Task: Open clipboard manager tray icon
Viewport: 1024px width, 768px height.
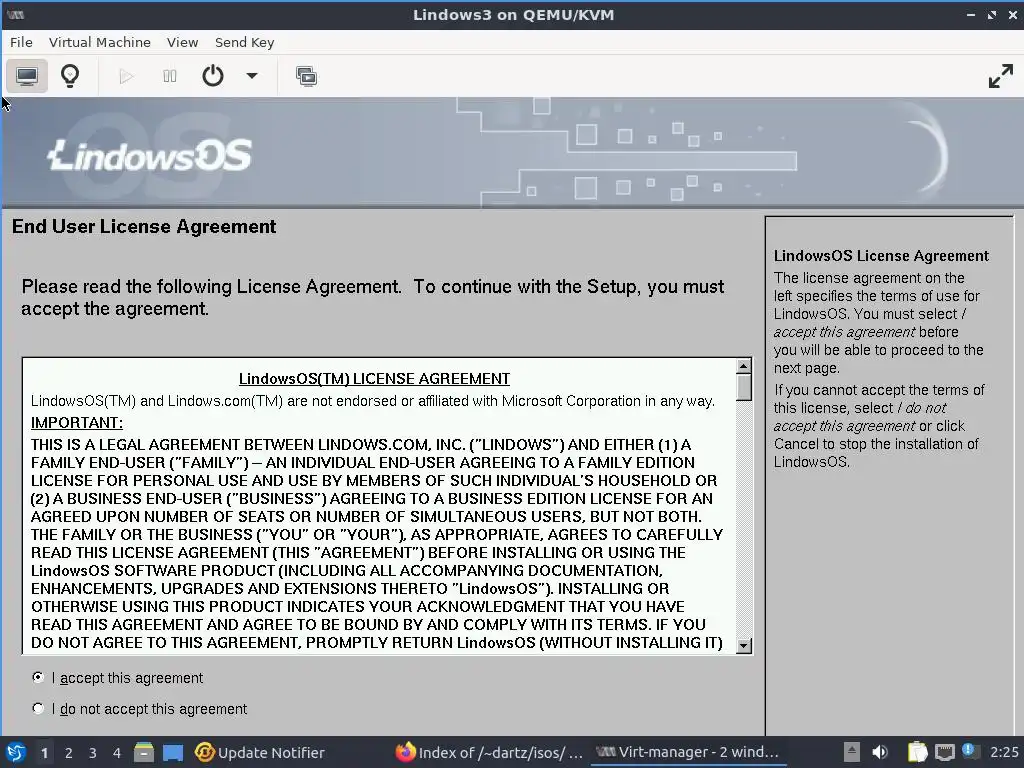Action: coord(918,752)
